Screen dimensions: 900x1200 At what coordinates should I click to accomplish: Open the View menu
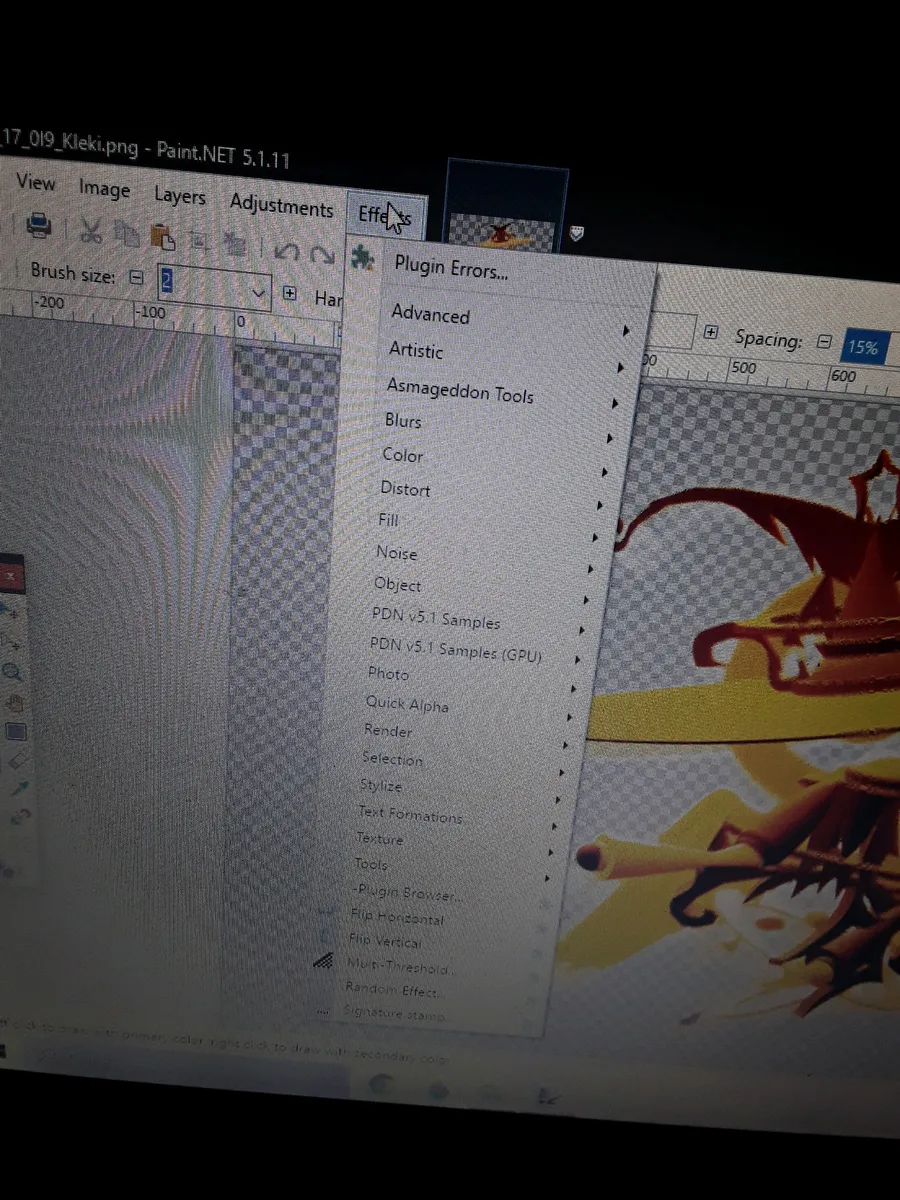coord(36,183)
